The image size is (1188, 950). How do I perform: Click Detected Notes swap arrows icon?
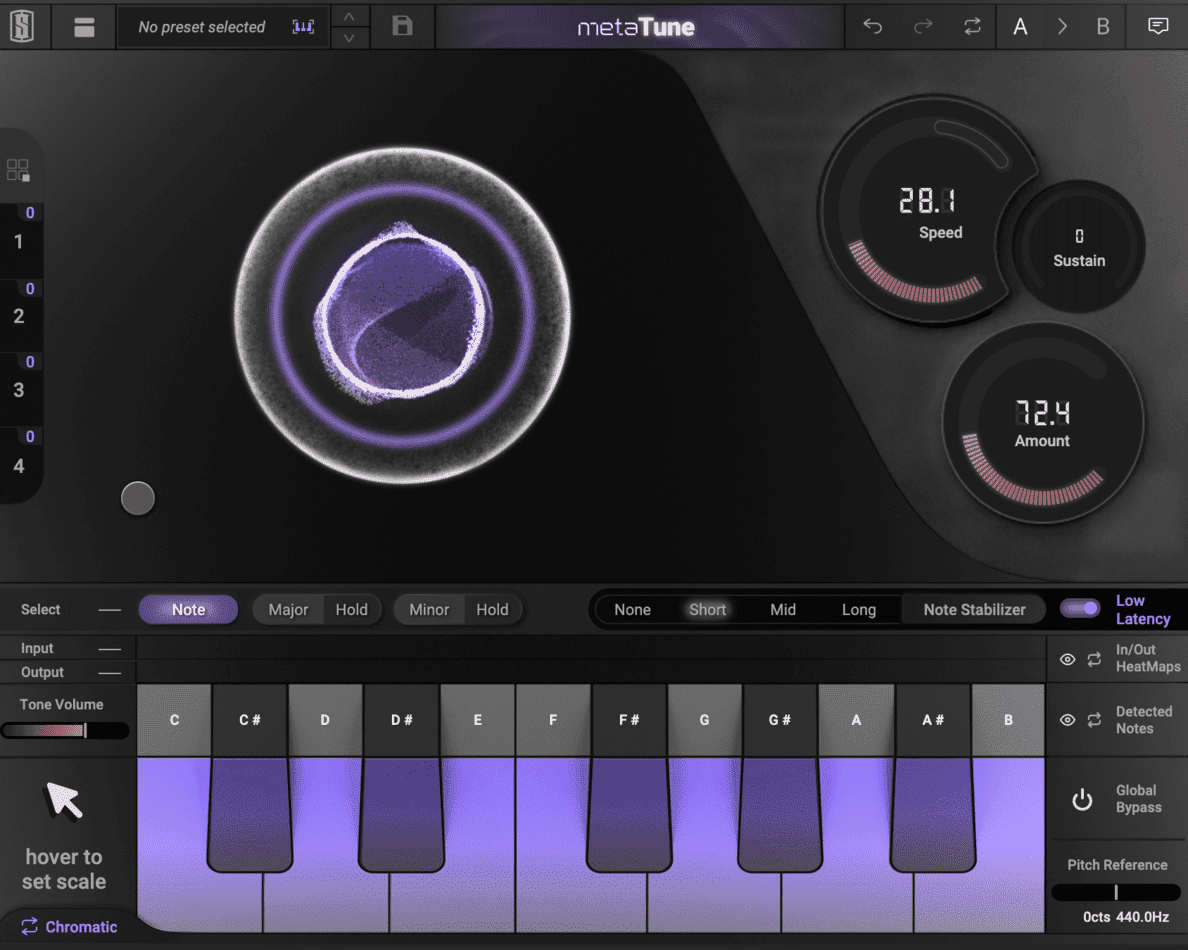pos(1094,720)
